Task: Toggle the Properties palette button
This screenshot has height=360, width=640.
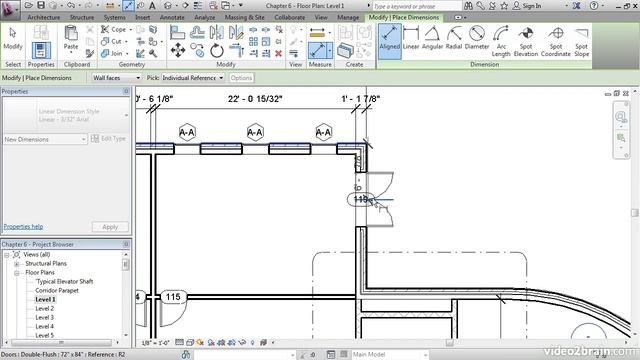Action: [x=41, y=51]
